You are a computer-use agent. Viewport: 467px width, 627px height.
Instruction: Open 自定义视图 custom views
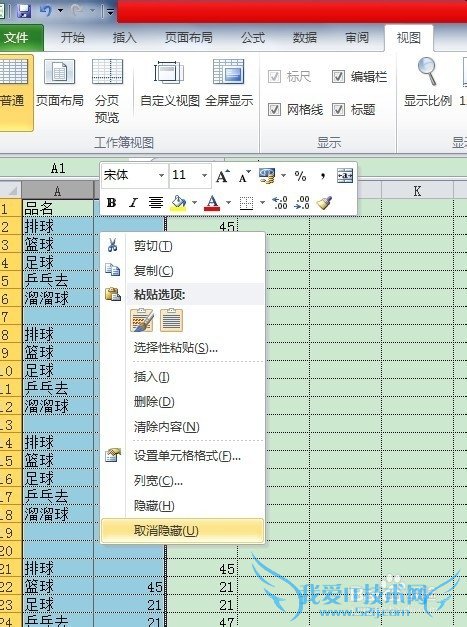click(x=170, y=84)
